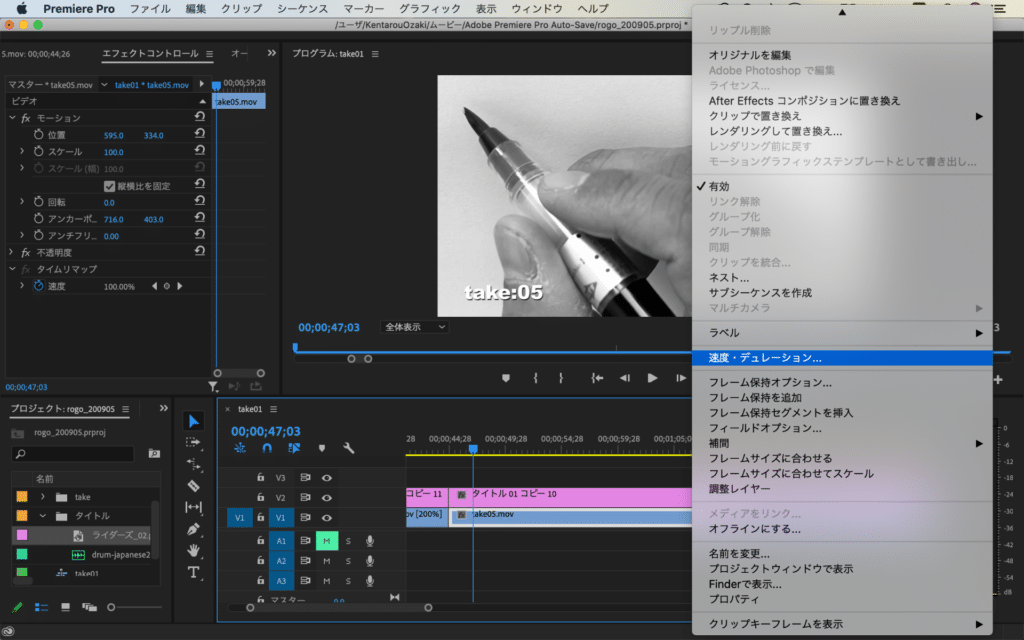Select the Hand tool
Screen dimensions: 1024x640
(194, 551)
